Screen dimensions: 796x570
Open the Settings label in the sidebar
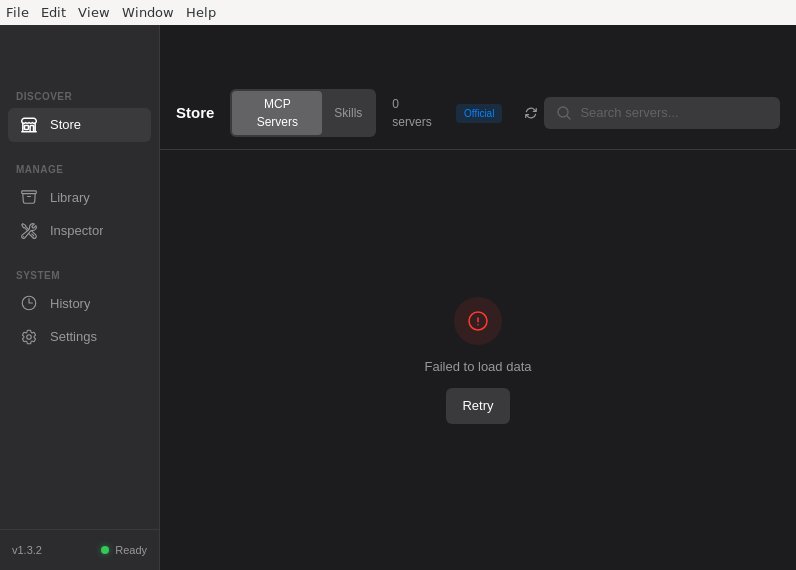73,337
